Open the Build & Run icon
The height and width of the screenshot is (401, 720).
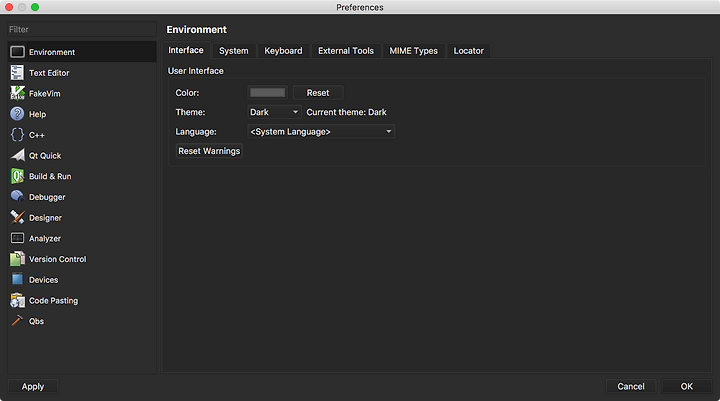click(17, 176)
